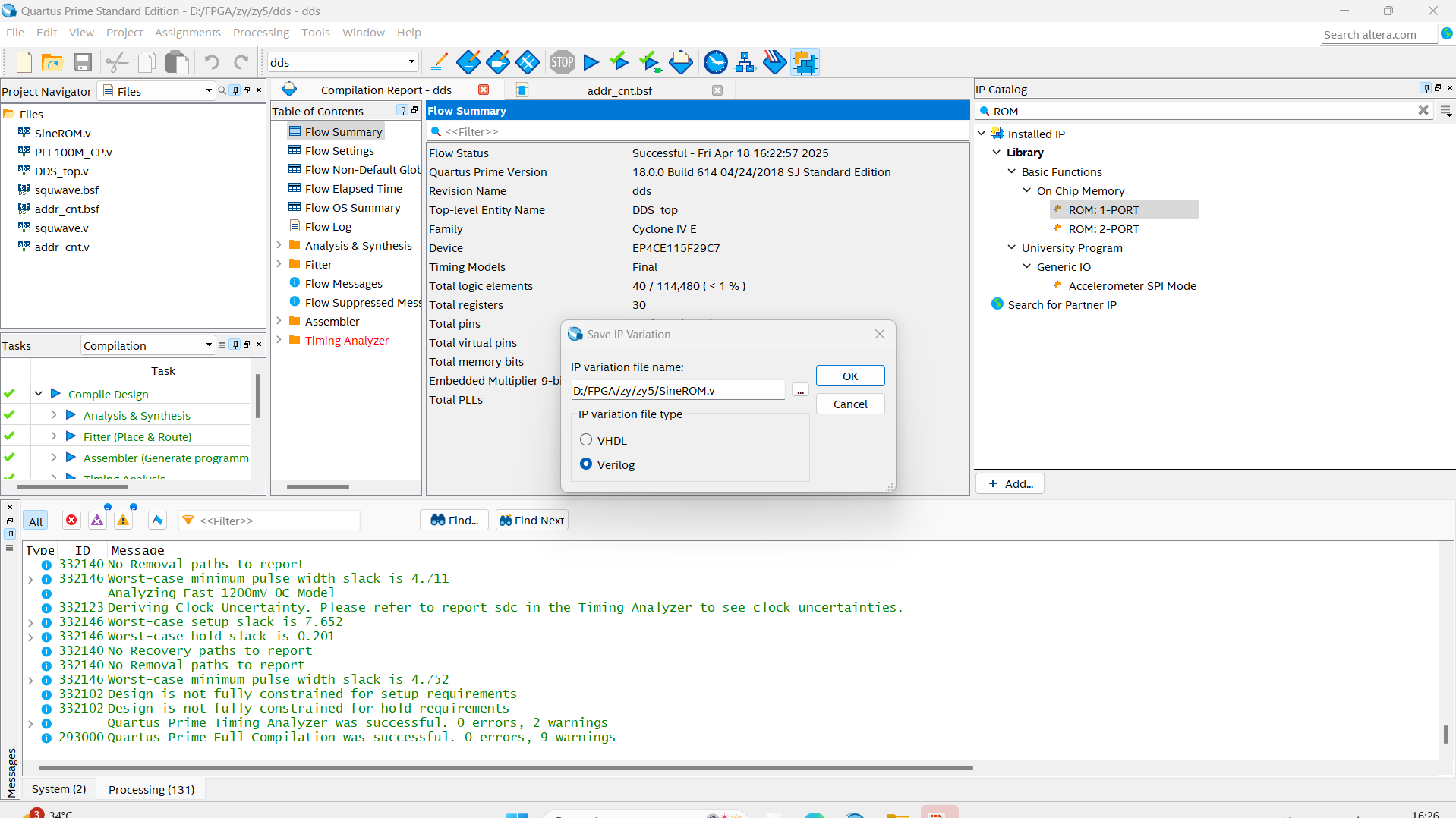The height and width of the screenshot is (818, 1456).
Task: Collapse the Installed IP tree
Action: [982, 134]
